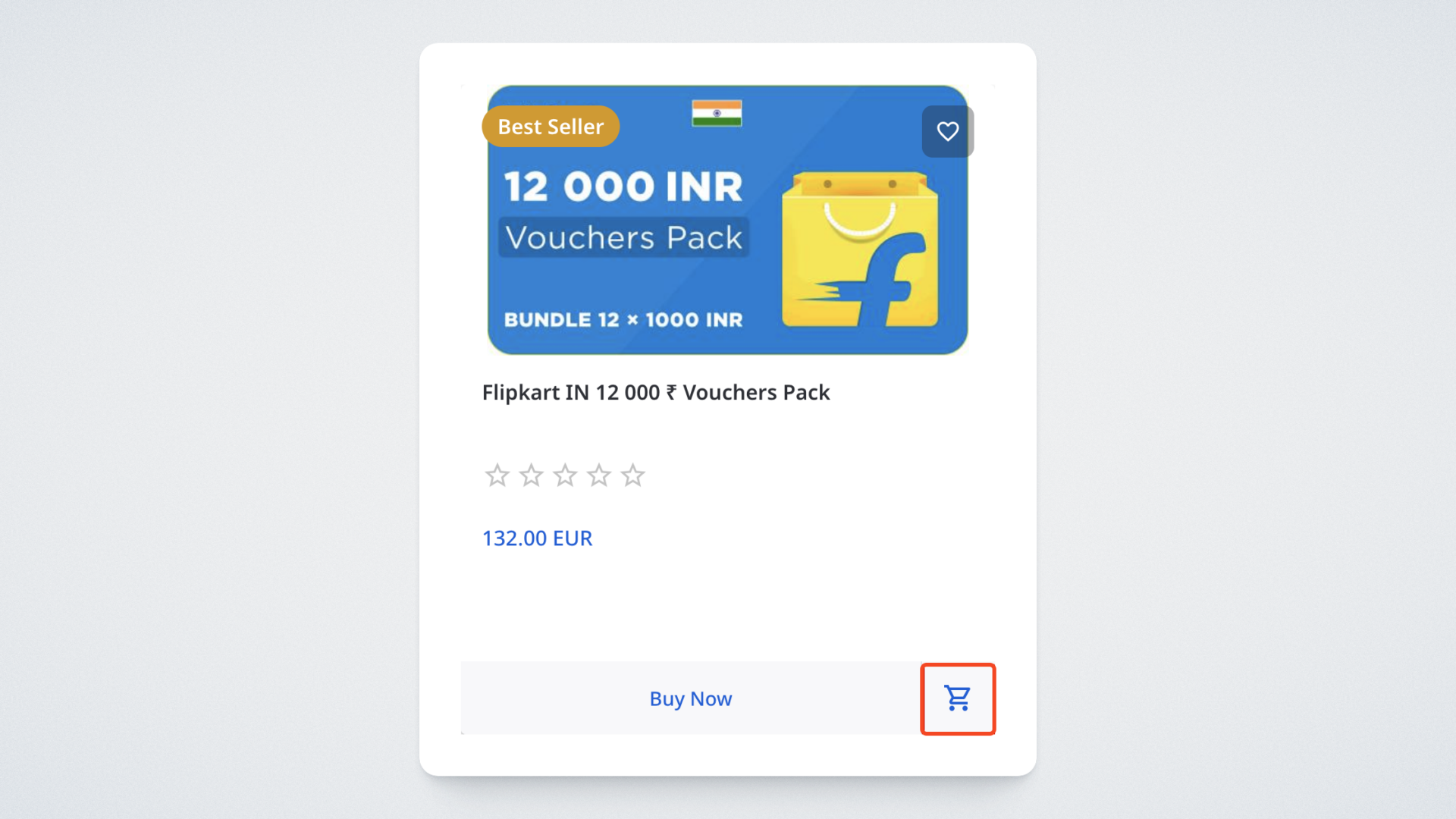Click the rupee symbol in product title

coord(671,393)
